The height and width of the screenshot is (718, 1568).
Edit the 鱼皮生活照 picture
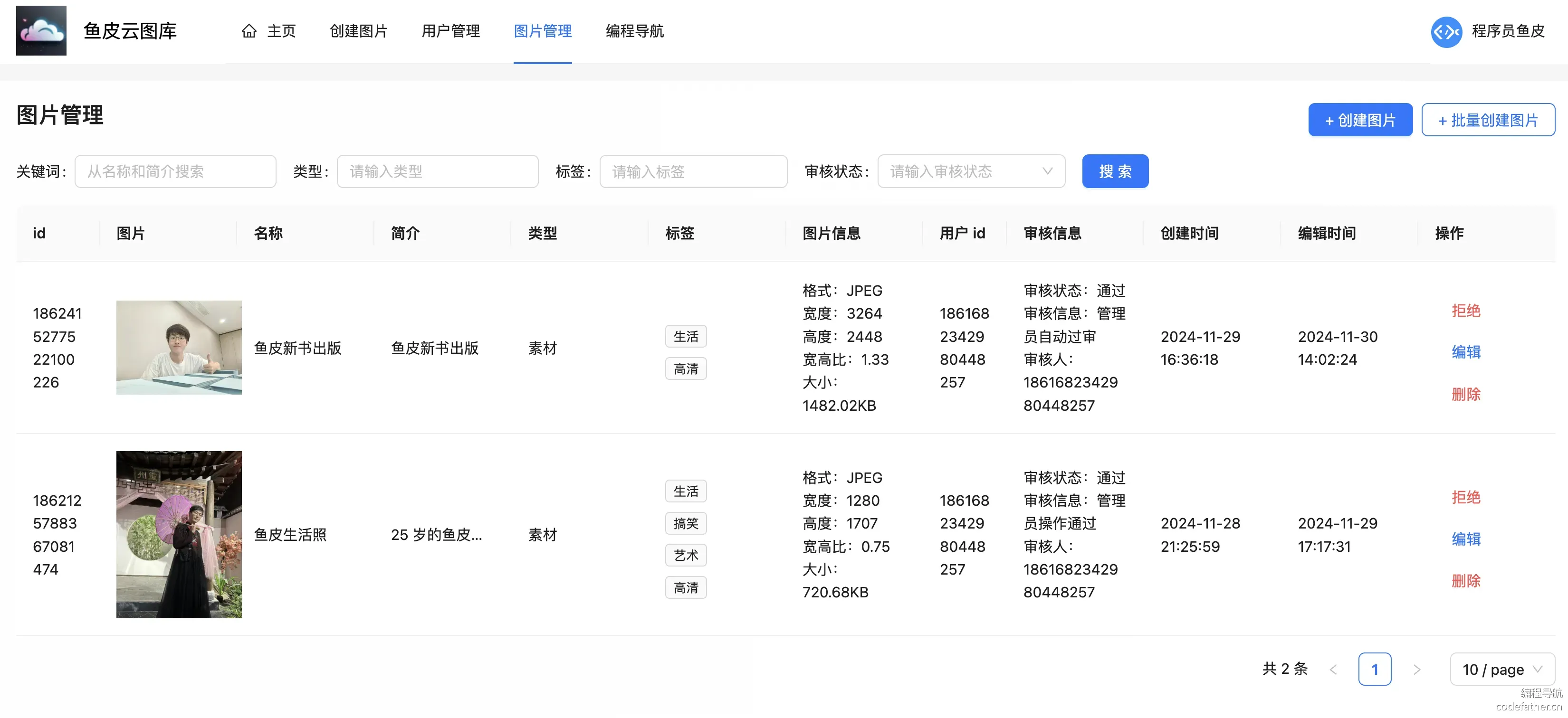pos(1466,538)
